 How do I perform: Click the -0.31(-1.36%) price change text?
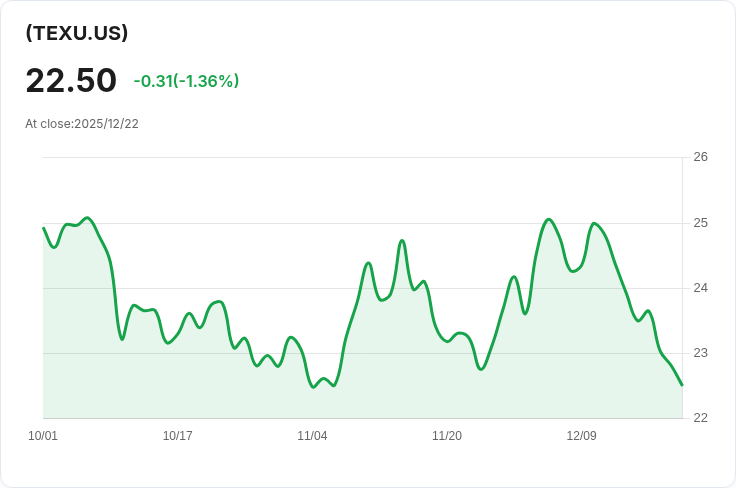(x=186, y=81)
